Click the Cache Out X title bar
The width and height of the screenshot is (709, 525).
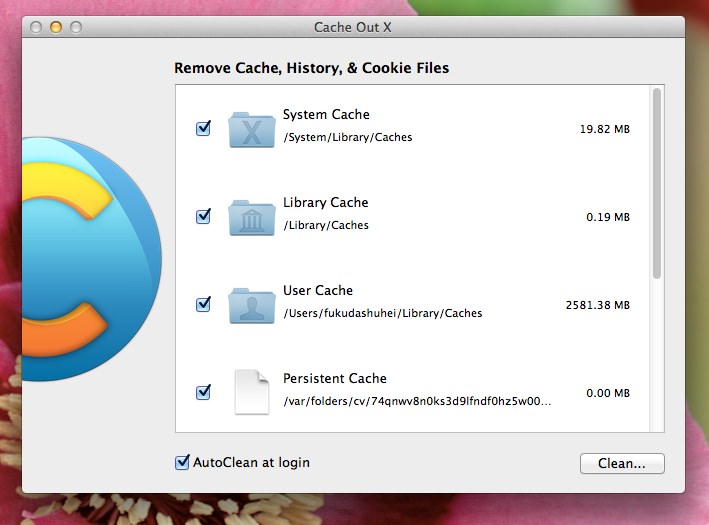point(353,27)
